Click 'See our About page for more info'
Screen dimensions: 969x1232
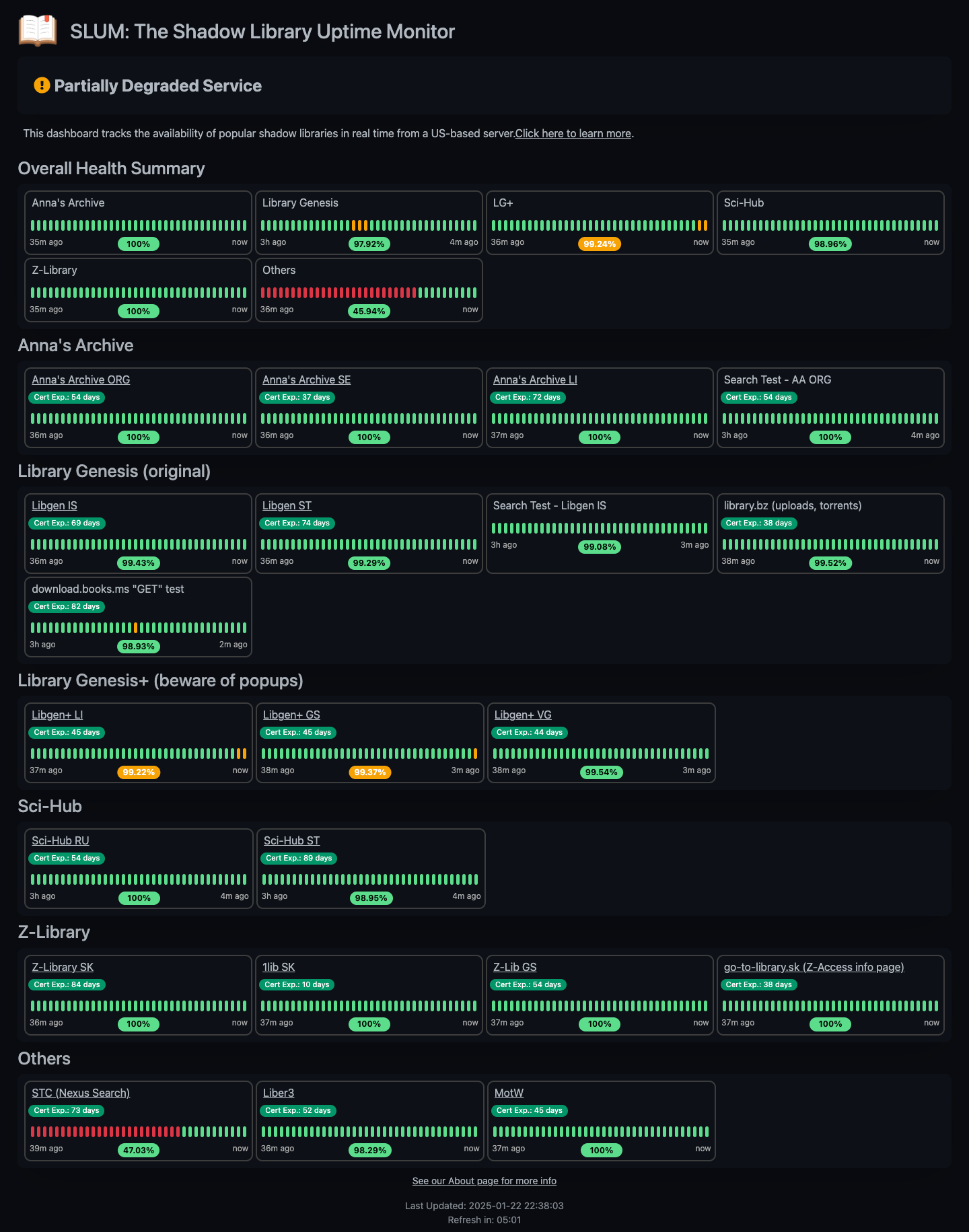click(x=484, y=1181)
